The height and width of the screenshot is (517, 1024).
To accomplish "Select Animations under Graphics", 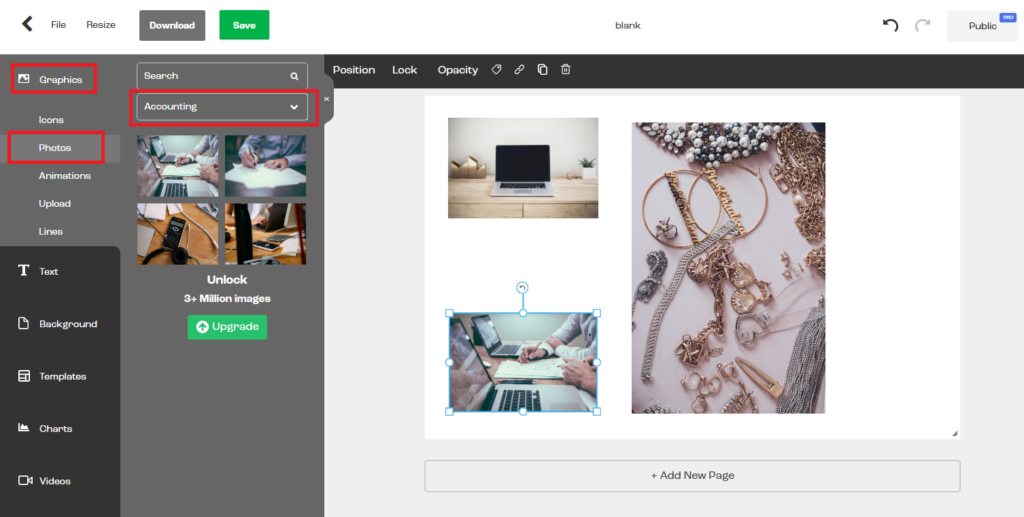I will (65, 176).
